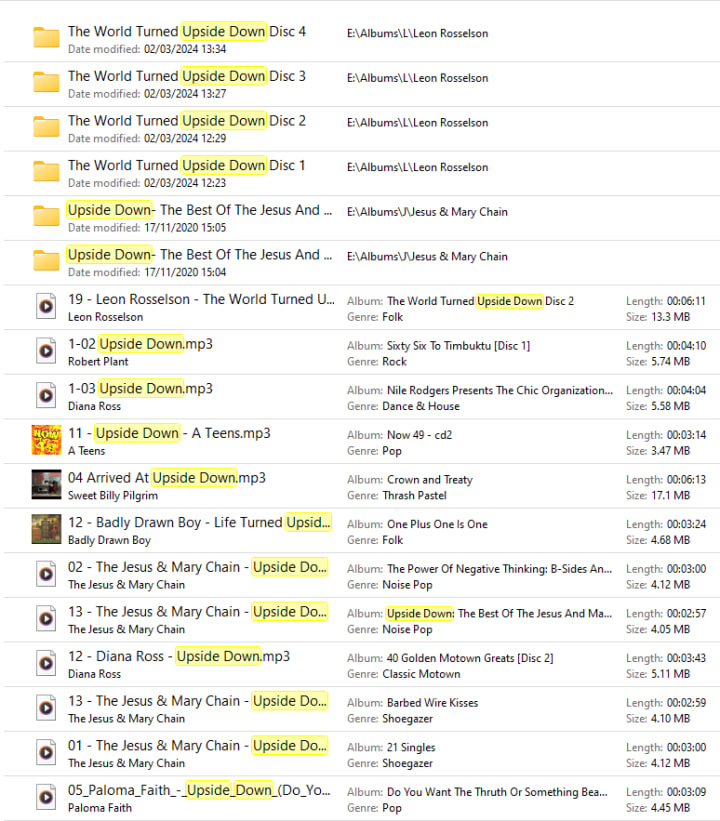The image size is (720, 821).
Task: Click size 17.1 MB value
Action: coord(670,495)
